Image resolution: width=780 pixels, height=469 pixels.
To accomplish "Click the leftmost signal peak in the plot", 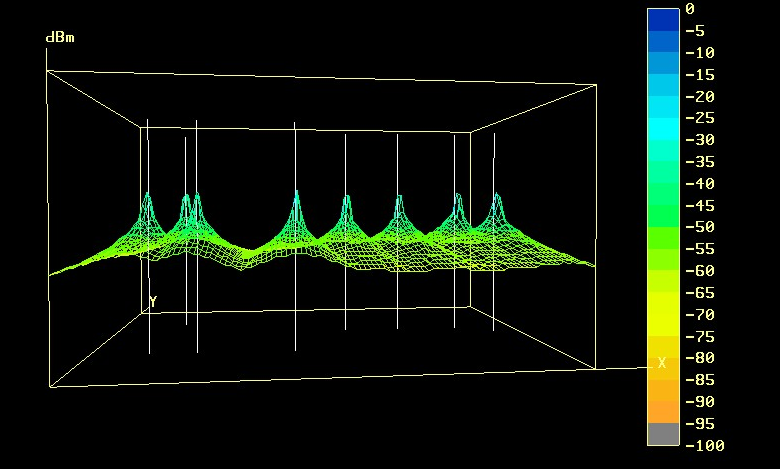I will [x=148, y=196].
